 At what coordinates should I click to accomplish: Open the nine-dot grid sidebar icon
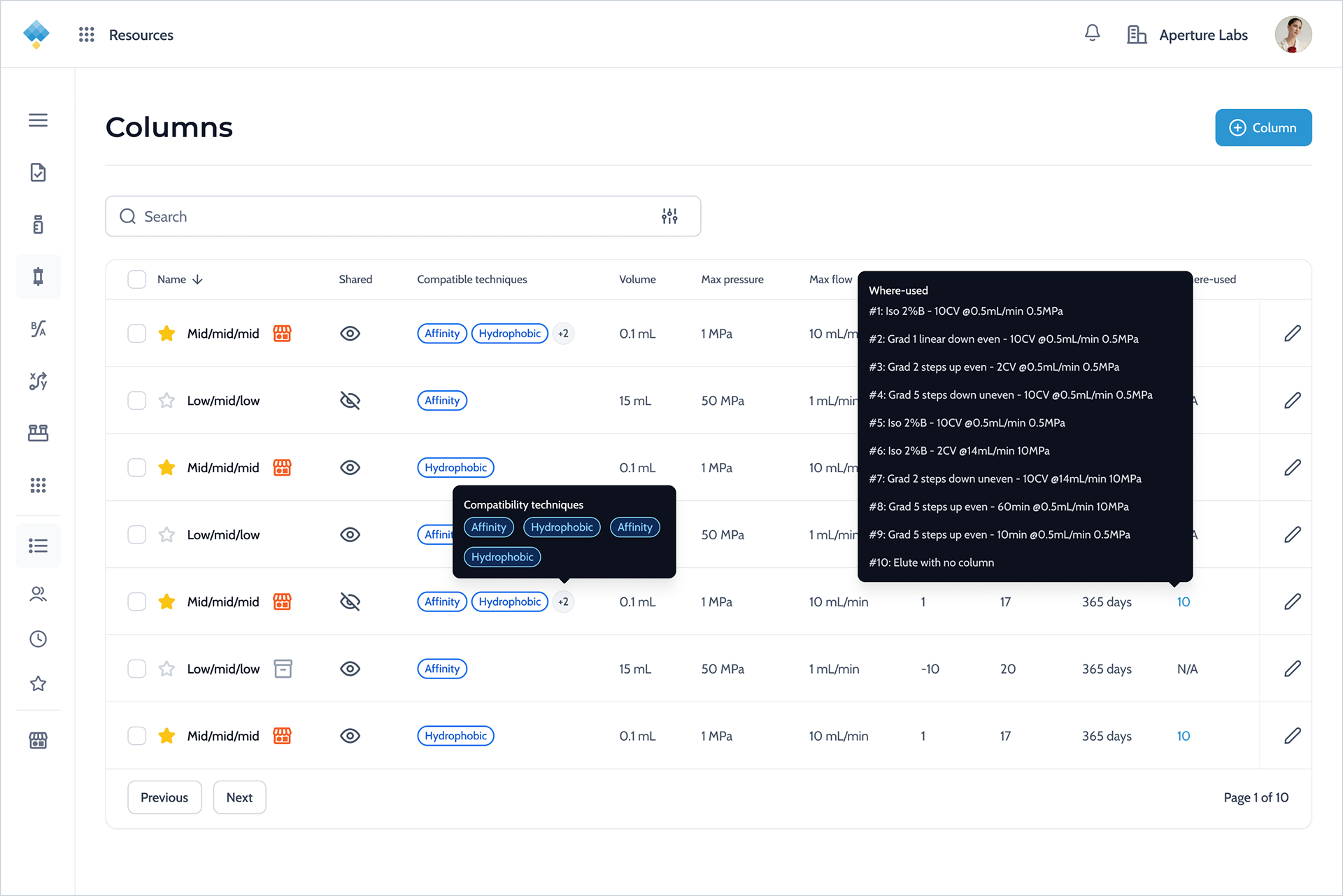[x=38, y=485]
